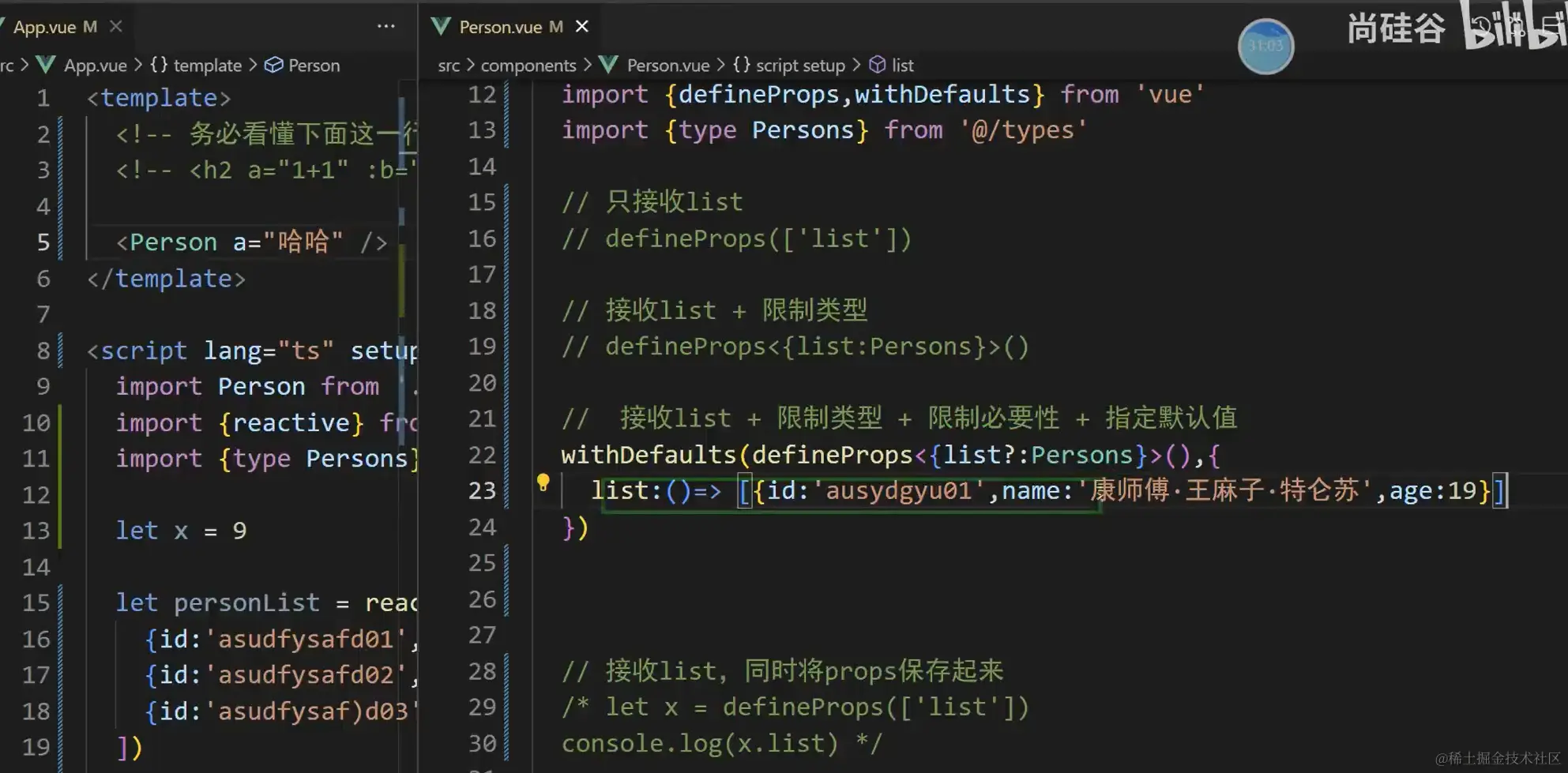Screen dimensions: 1568x773
Task: Close the Person.vue tab
Action: [582, 26]
